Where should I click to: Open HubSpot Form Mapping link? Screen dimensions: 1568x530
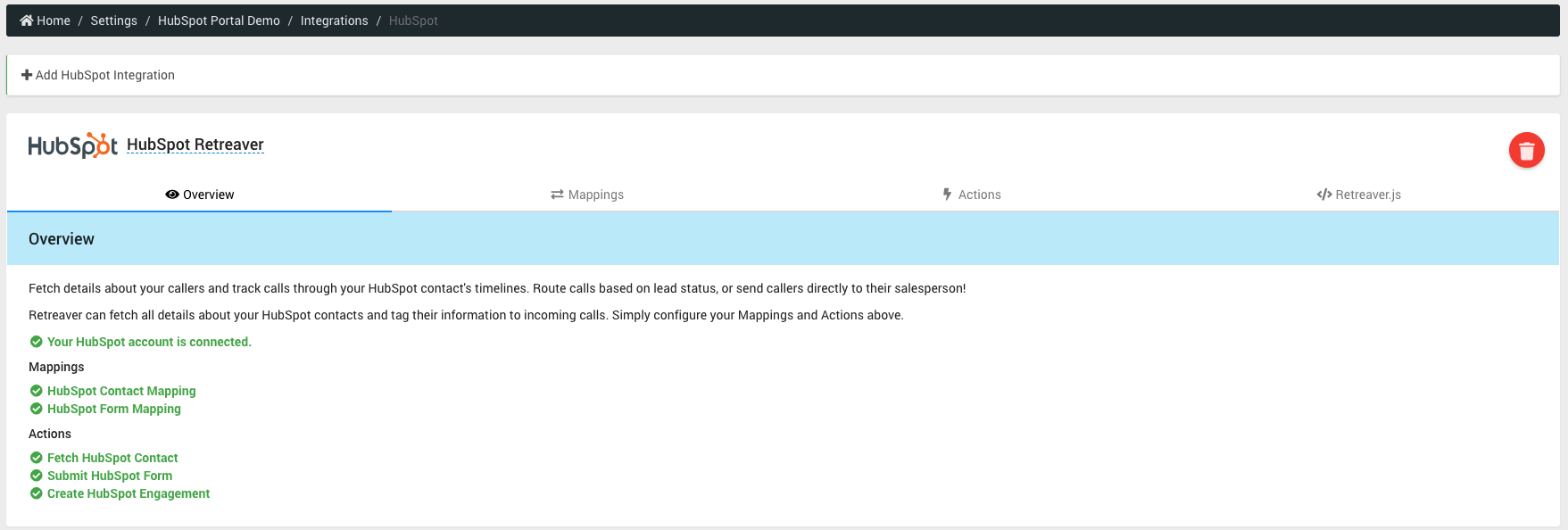[114, 409]
